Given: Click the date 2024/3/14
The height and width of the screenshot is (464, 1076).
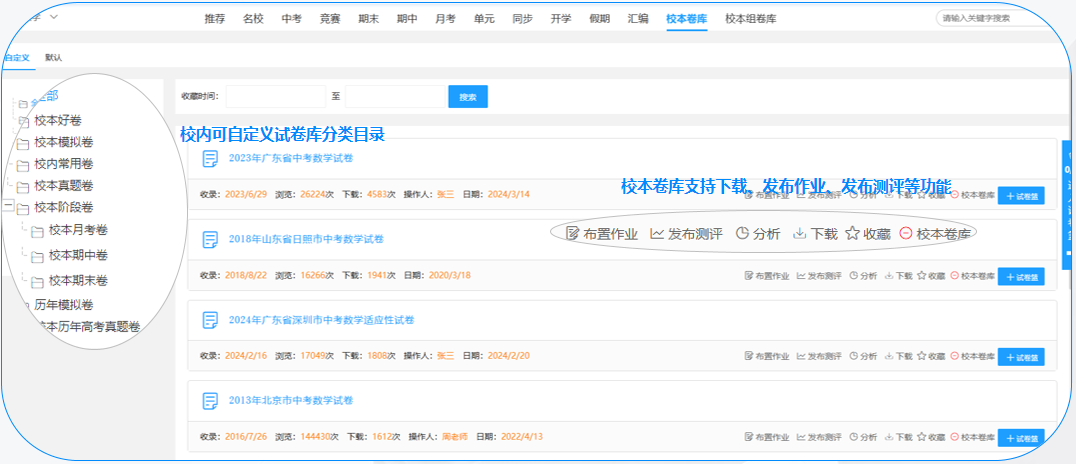Looking at the screenshot, I should [x=508, y=194].
